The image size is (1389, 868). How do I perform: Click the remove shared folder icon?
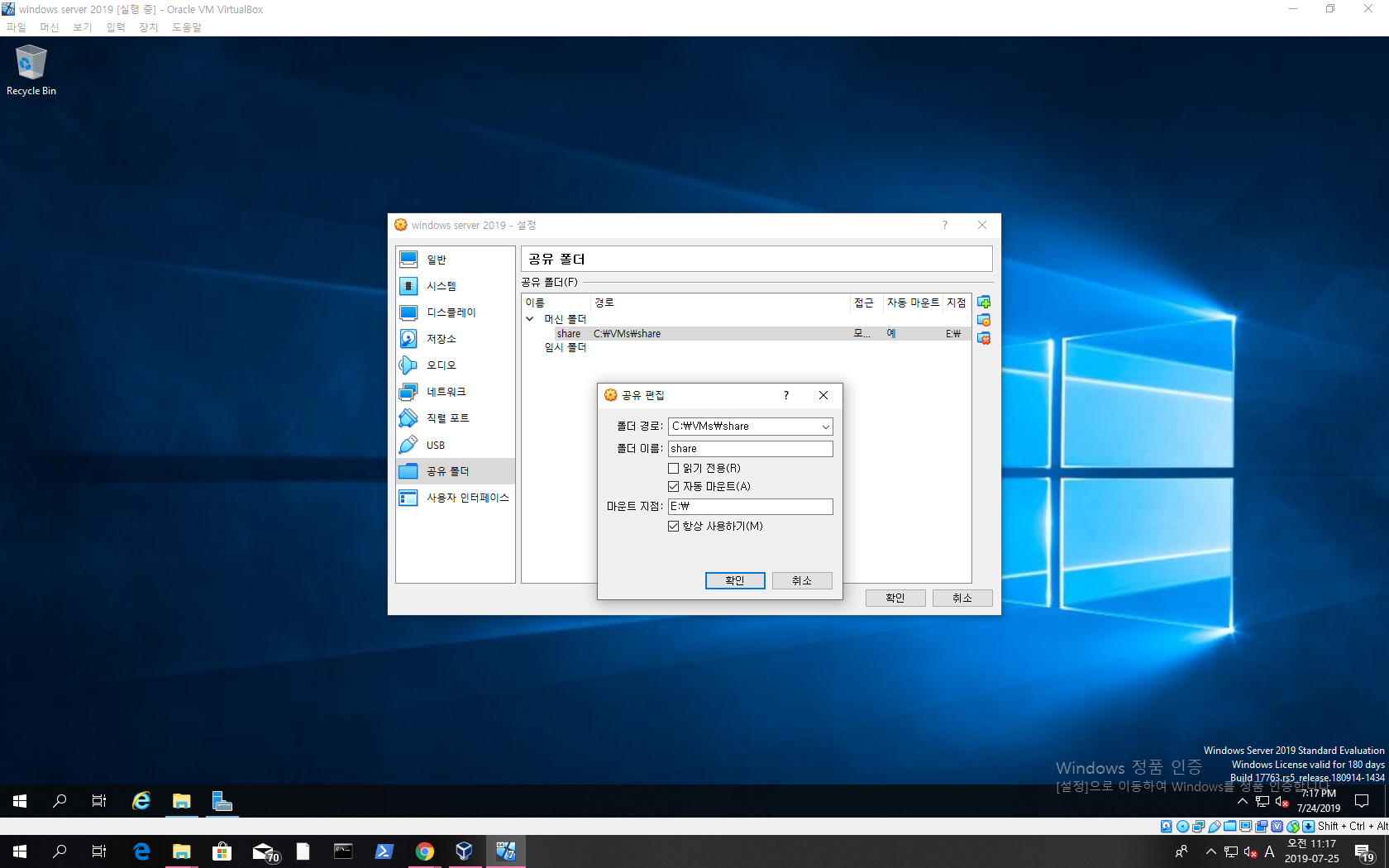point(984,339)
